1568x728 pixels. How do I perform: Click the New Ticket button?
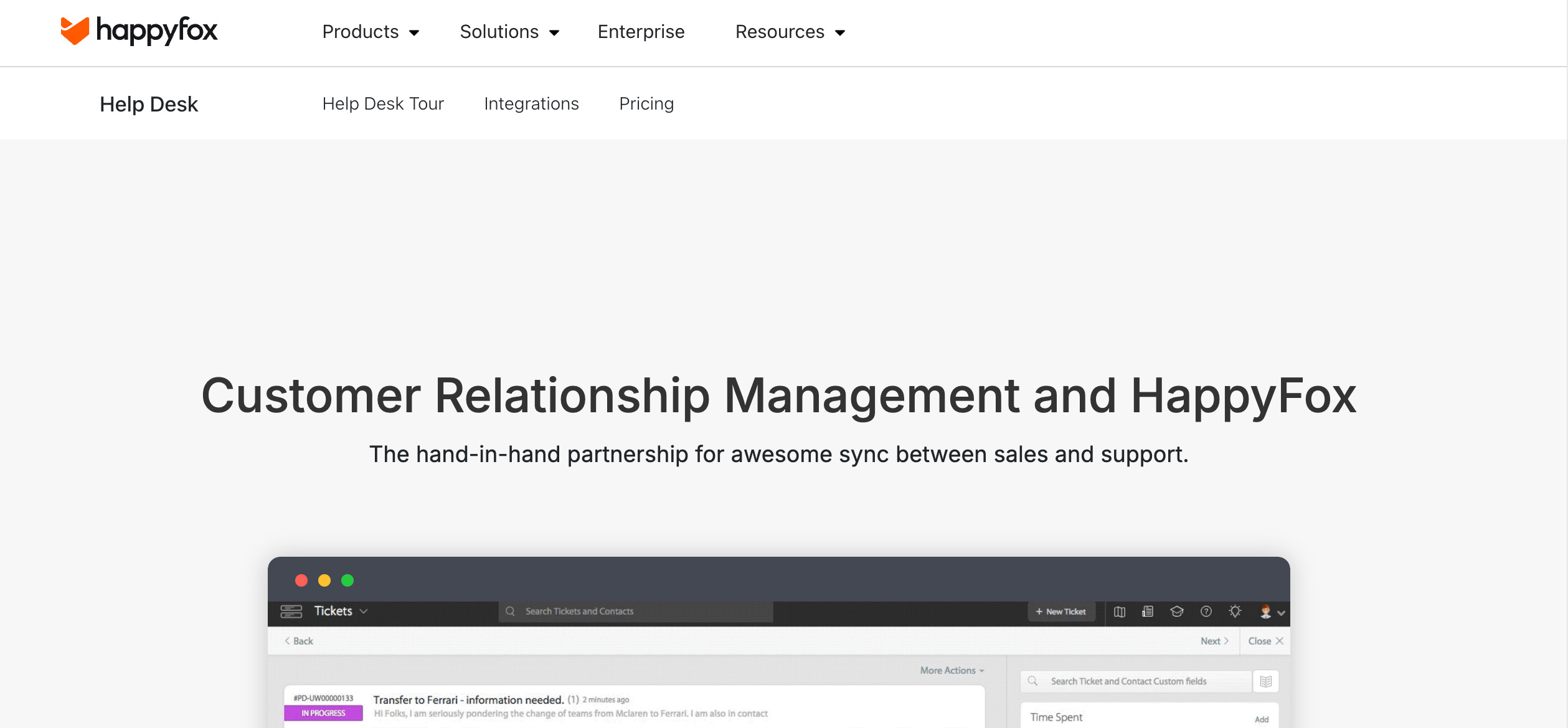pyautogui.click(x=1060, y=612)
